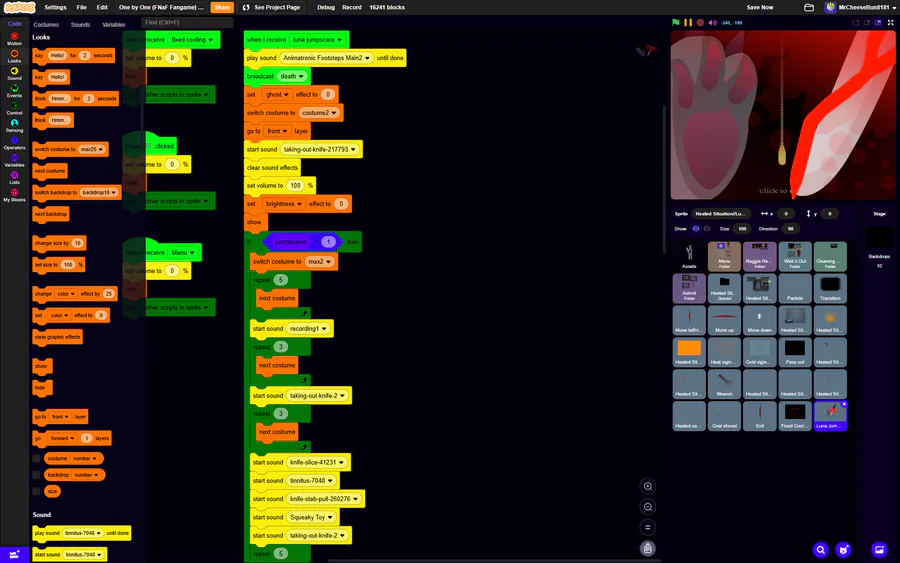900x563 pixels.
Task: Click the add extension button at the bottom left
Action: [x=14, y=554]
